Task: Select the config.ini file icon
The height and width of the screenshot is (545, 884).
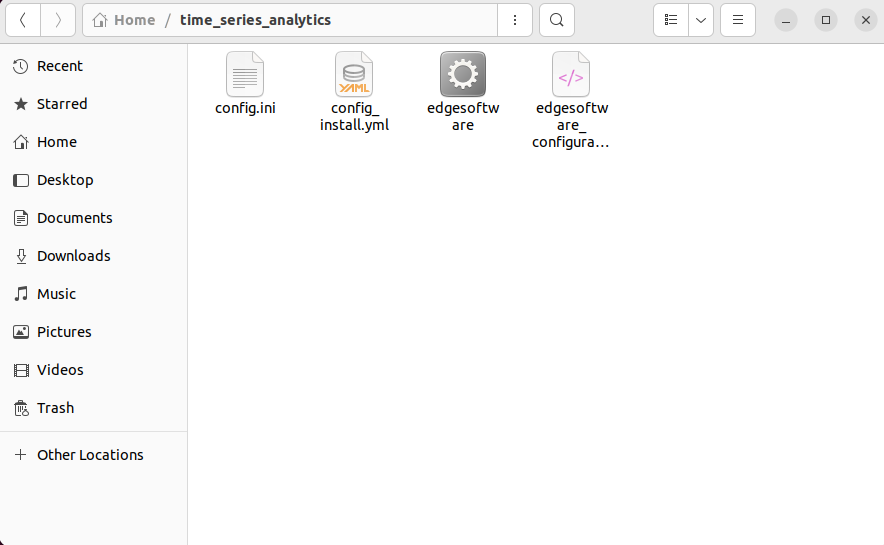Action: tap(245, 74)
